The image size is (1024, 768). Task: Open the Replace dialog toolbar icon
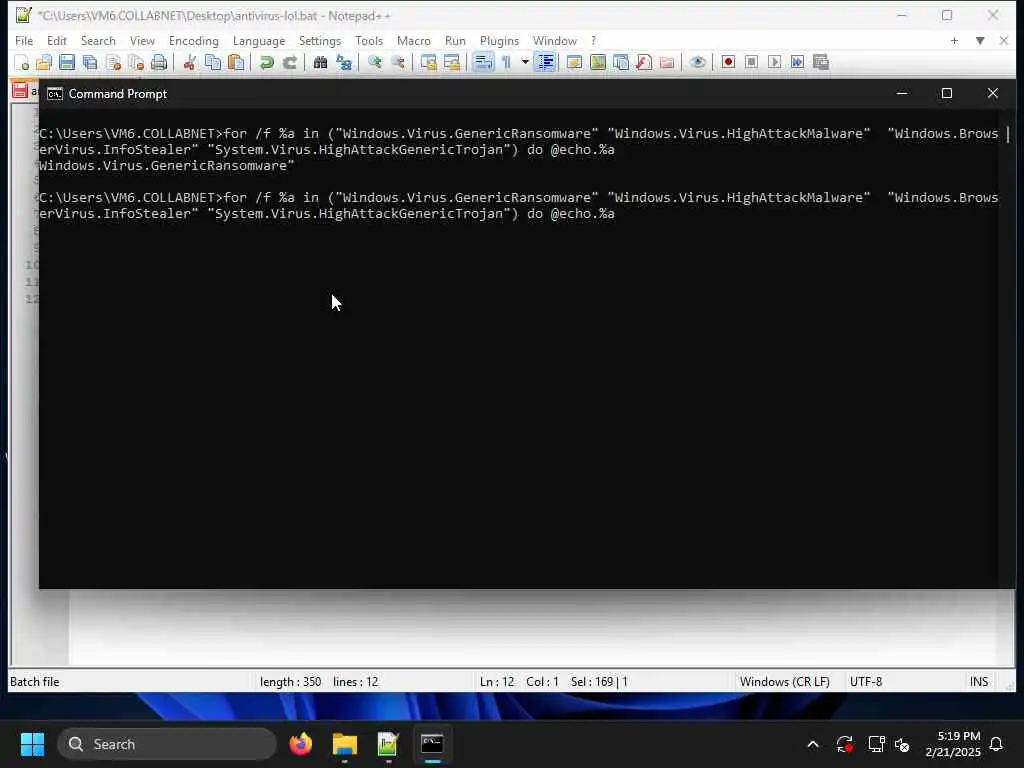coord(344,63)
